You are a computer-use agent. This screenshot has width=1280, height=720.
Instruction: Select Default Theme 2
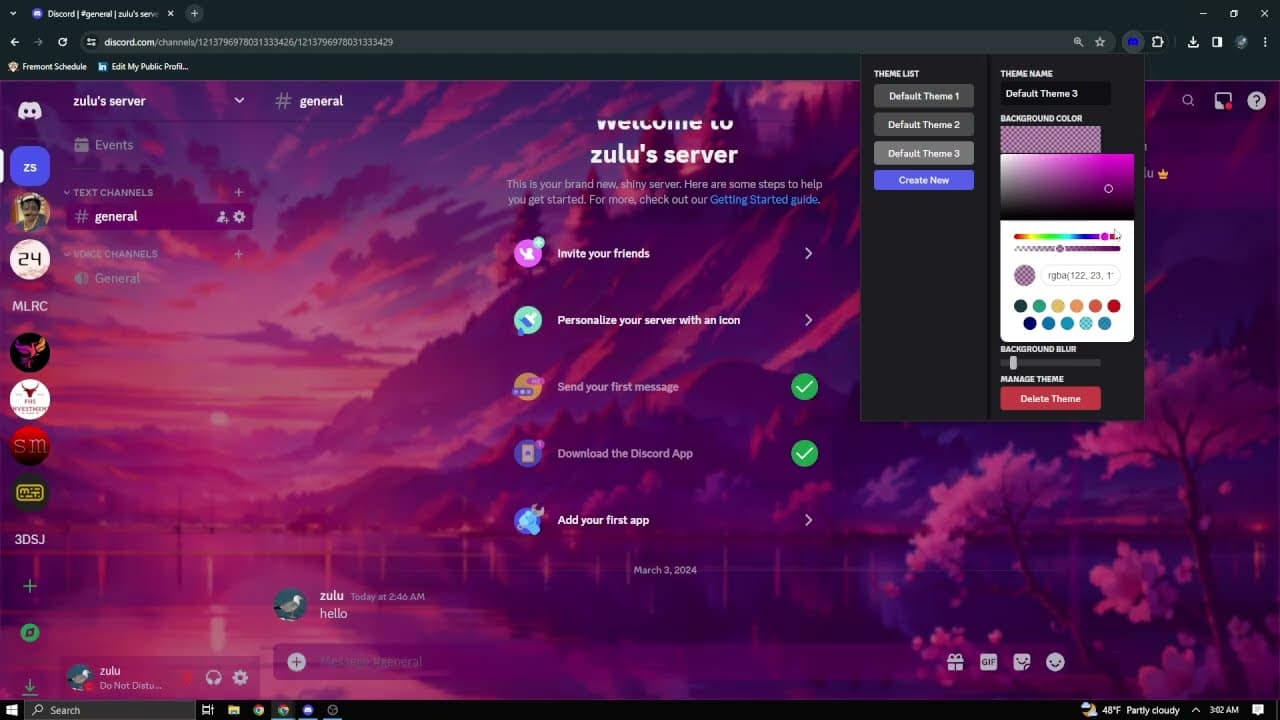923,125
